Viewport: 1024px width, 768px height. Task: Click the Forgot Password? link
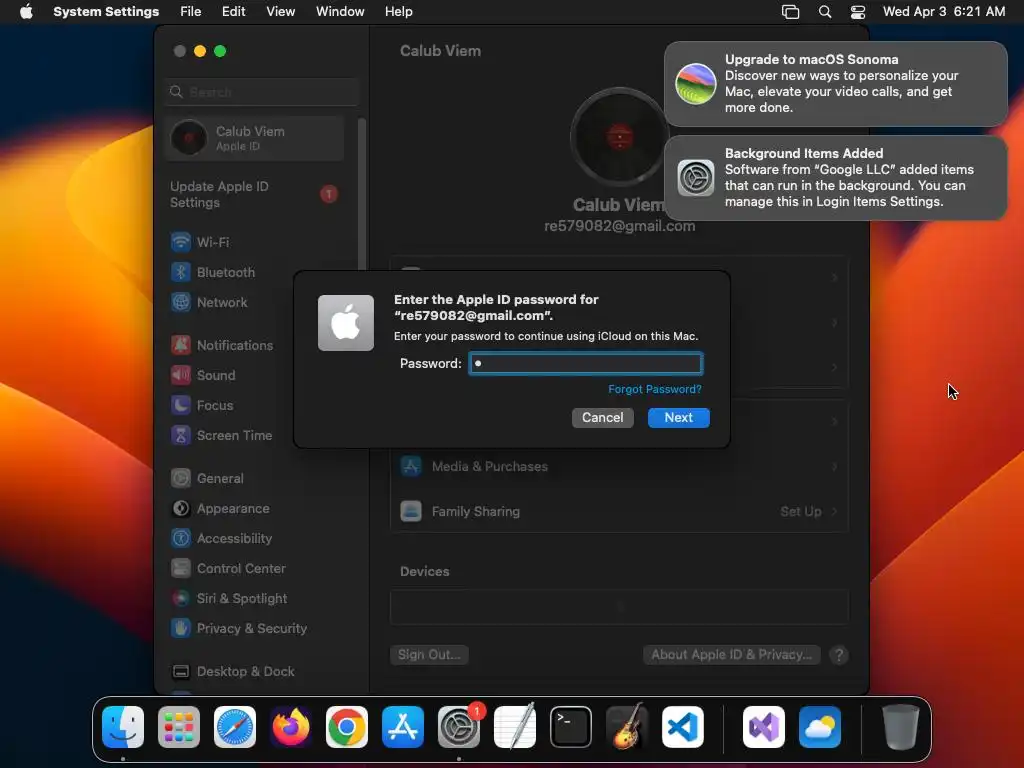pos(654,389)
